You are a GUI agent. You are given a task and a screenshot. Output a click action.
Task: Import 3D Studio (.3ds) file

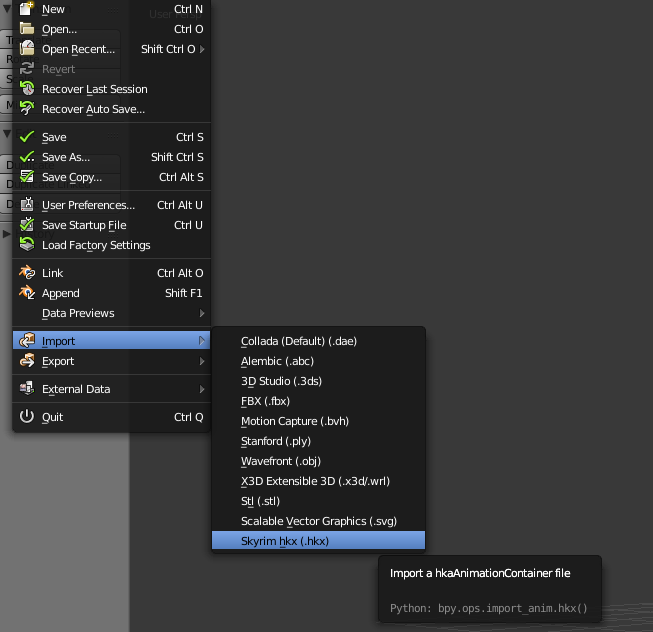[x=319, y=381]
